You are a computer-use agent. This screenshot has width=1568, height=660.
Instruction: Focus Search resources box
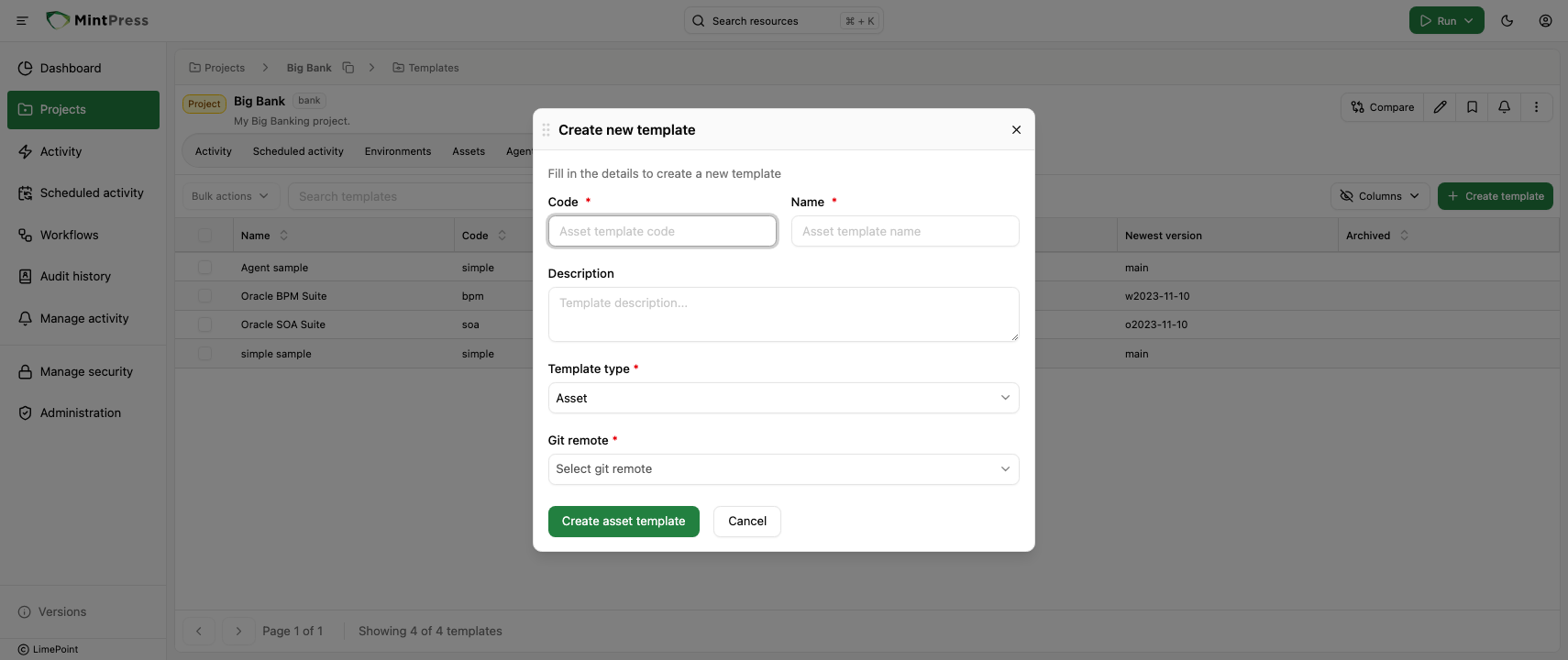coord(784,20)
